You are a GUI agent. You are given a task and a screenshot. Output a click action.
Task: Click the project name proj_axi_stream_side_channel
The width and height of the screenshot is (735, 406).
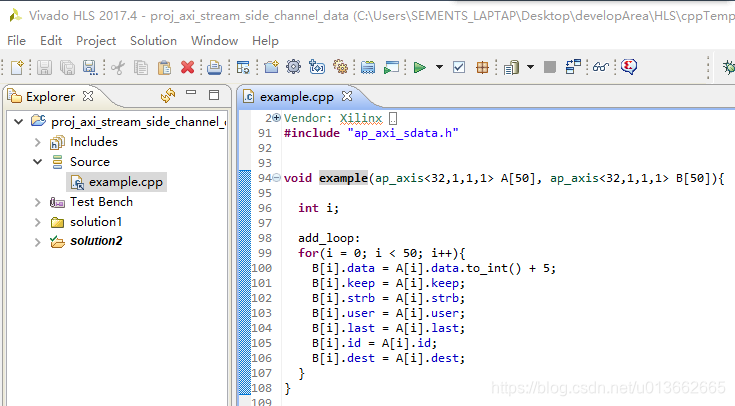point(138,122)
